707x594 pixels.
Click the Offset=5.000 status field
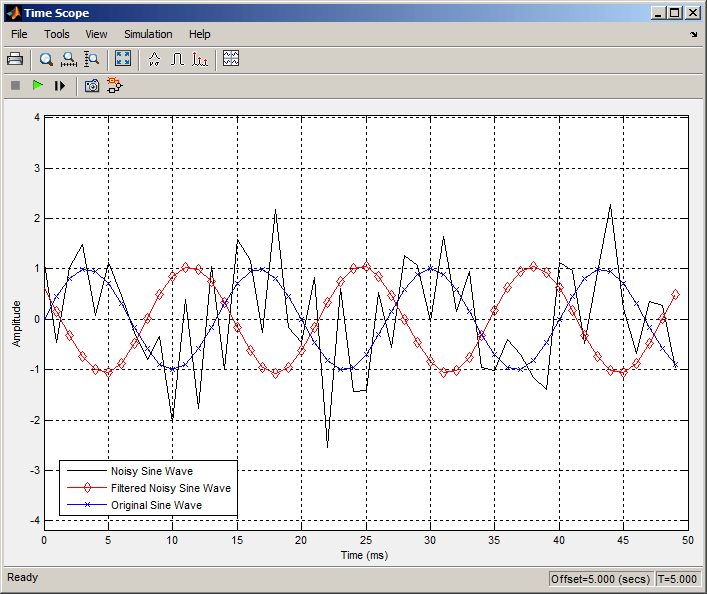599,579
